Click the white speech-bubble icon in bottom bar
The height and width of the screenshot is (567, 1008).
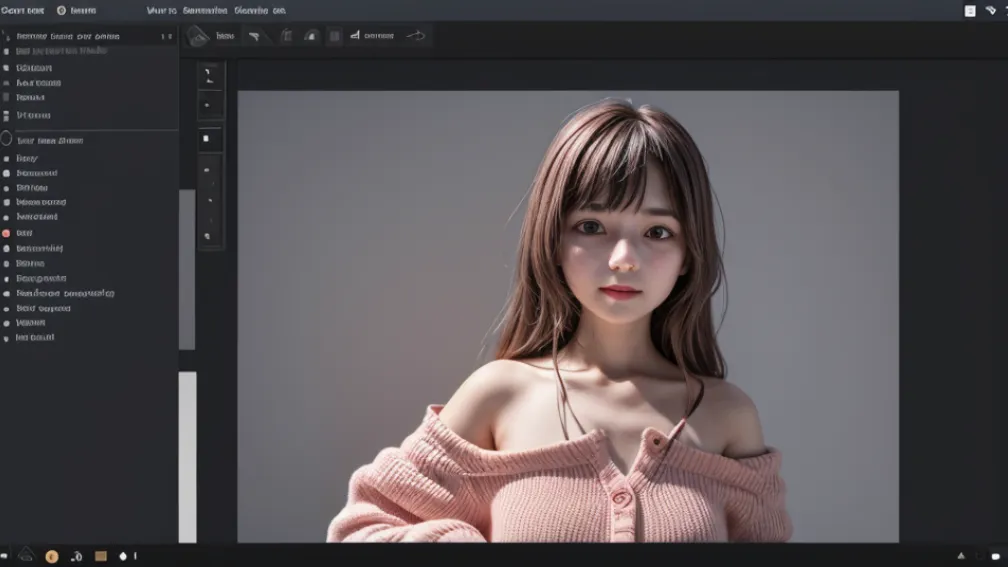tap(996, 556)
